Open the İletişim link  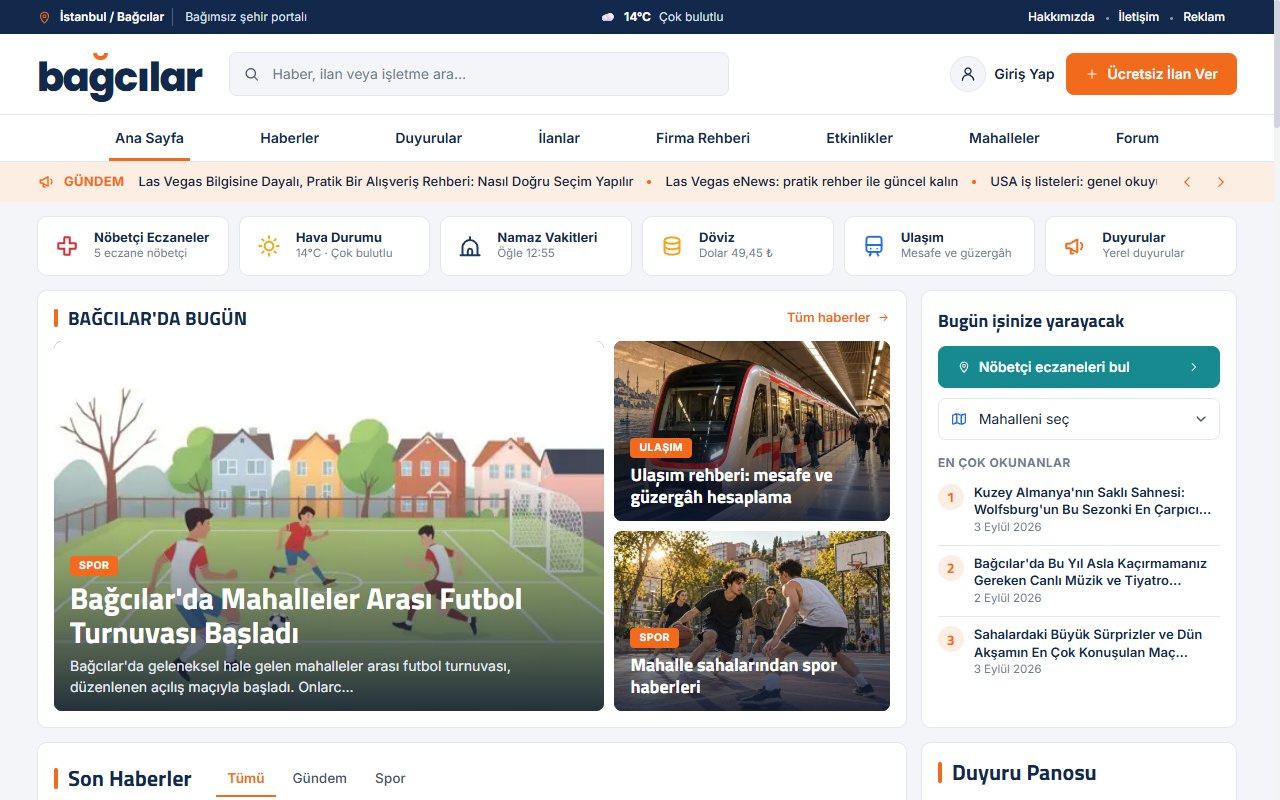tap(1138, 17)
